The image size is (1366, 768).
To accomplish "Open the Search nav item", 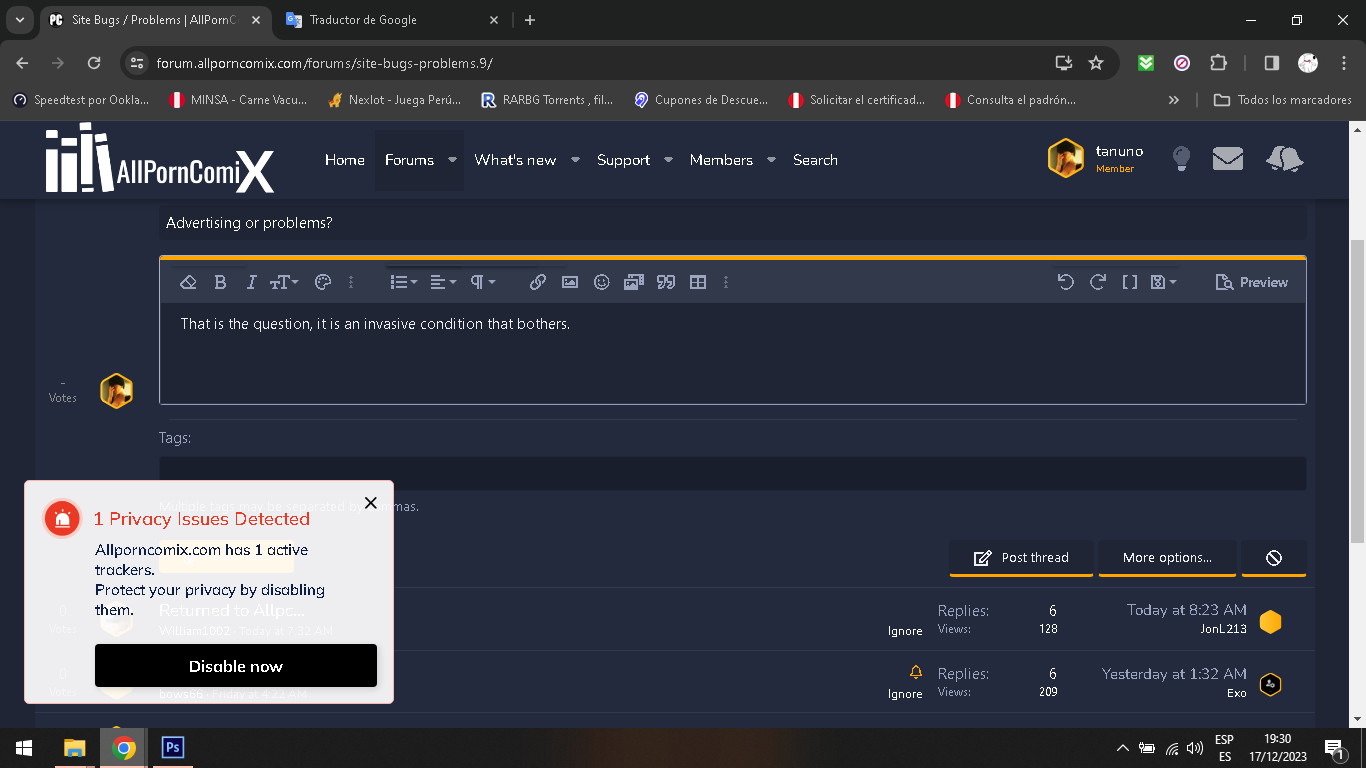I will click(815, 160).
